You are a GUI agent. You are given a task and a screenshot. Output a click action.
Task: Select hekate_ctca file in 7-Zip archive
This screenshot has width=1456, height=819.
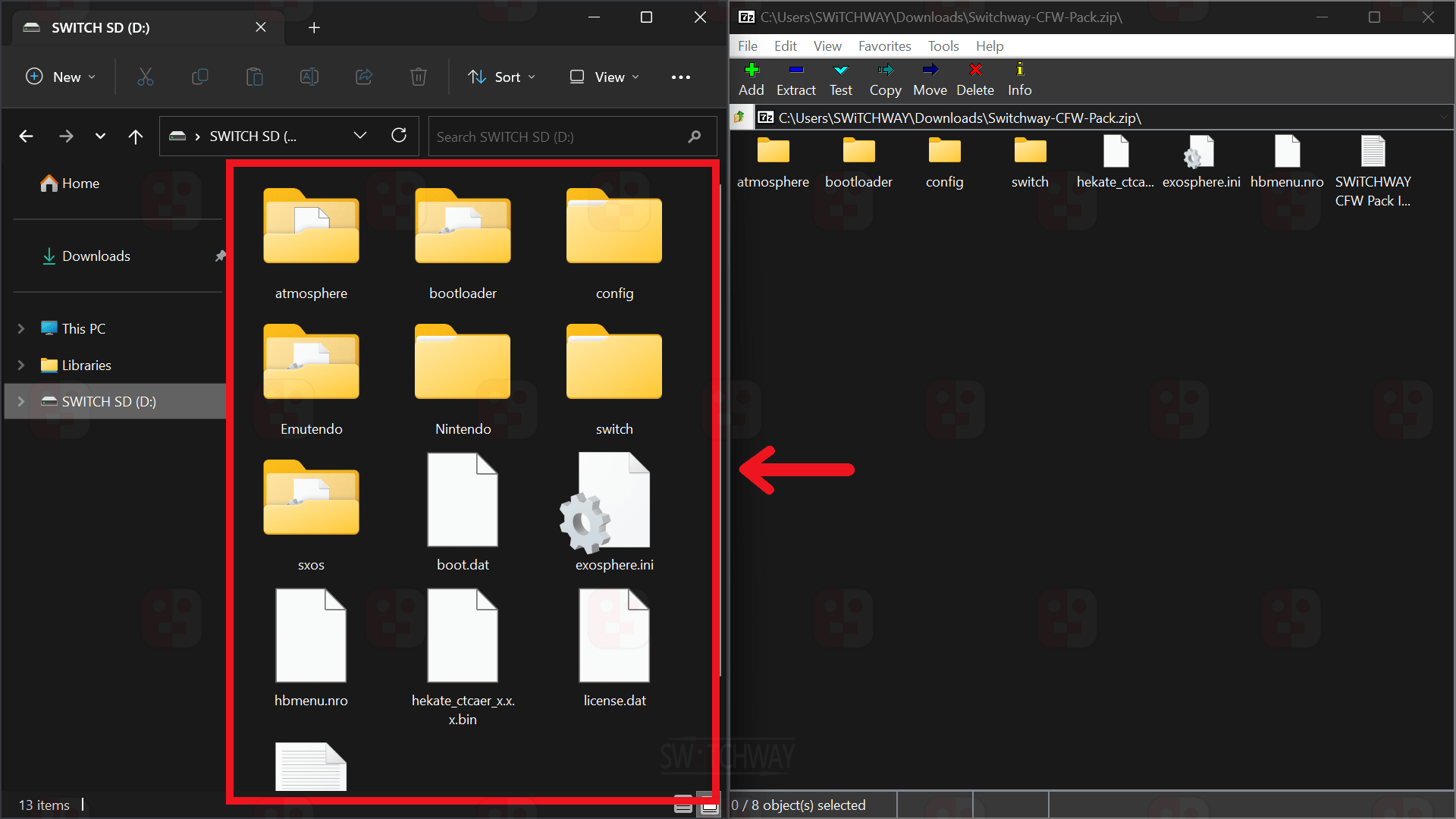1116,162
